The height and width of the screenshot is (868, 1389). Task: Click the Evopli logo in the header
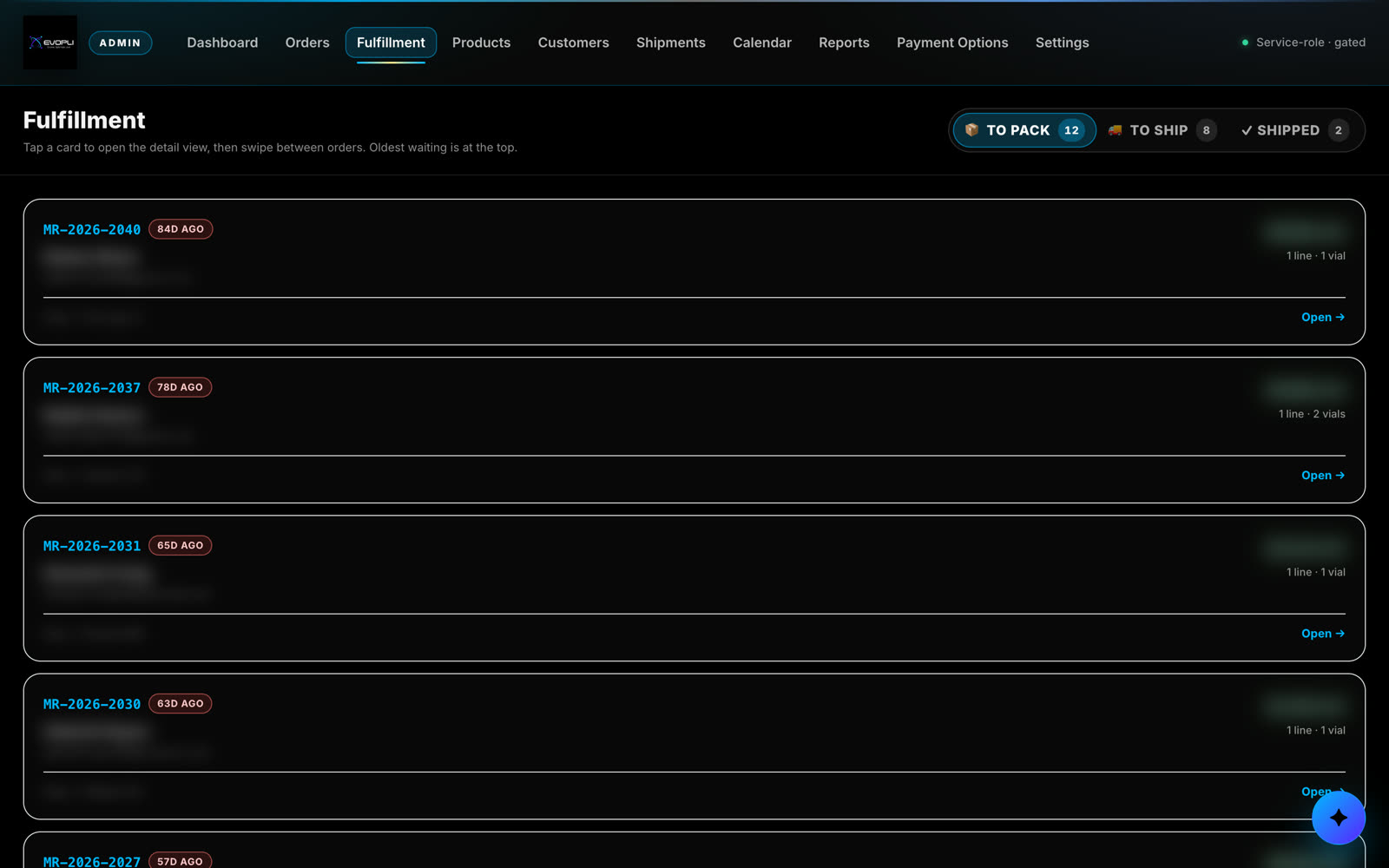(x=49, y=43)
